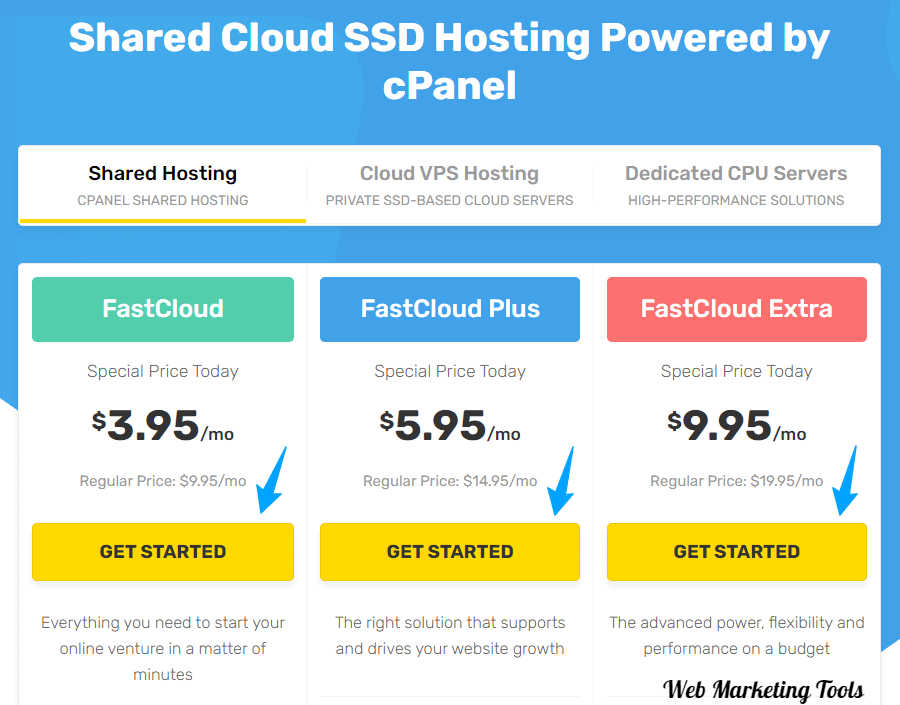Click 'Regular Price: $19.95/mo' text
The width and height of the screenshot is (900, 705).
[737, 481]
